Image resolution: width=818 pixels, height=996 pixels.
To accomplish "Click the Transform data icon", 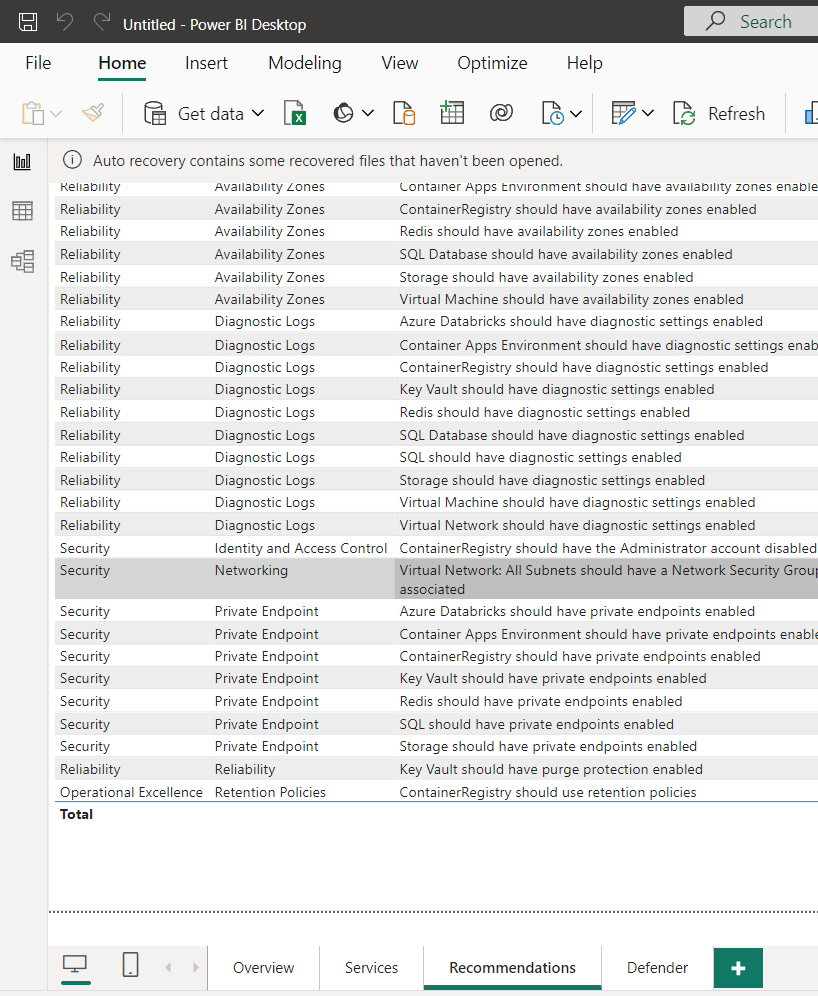I will tap(623, 114).
